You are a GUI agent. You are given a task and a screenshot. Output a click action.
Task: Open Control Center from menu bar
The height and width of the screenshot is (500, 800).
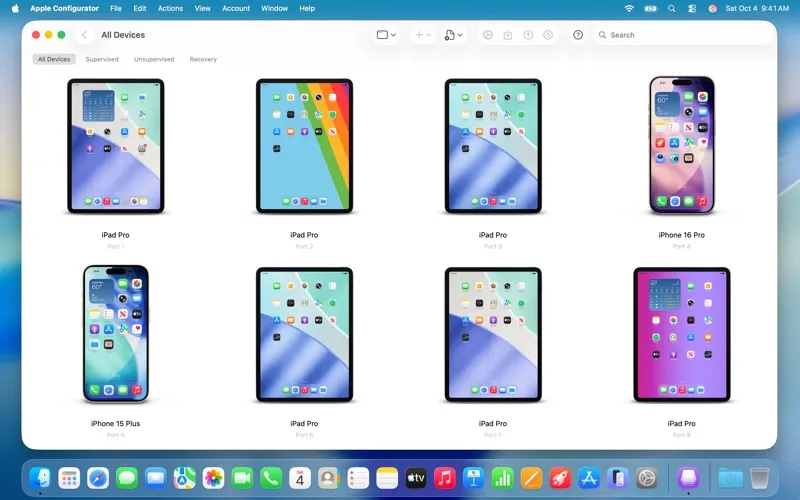[692, 8]
